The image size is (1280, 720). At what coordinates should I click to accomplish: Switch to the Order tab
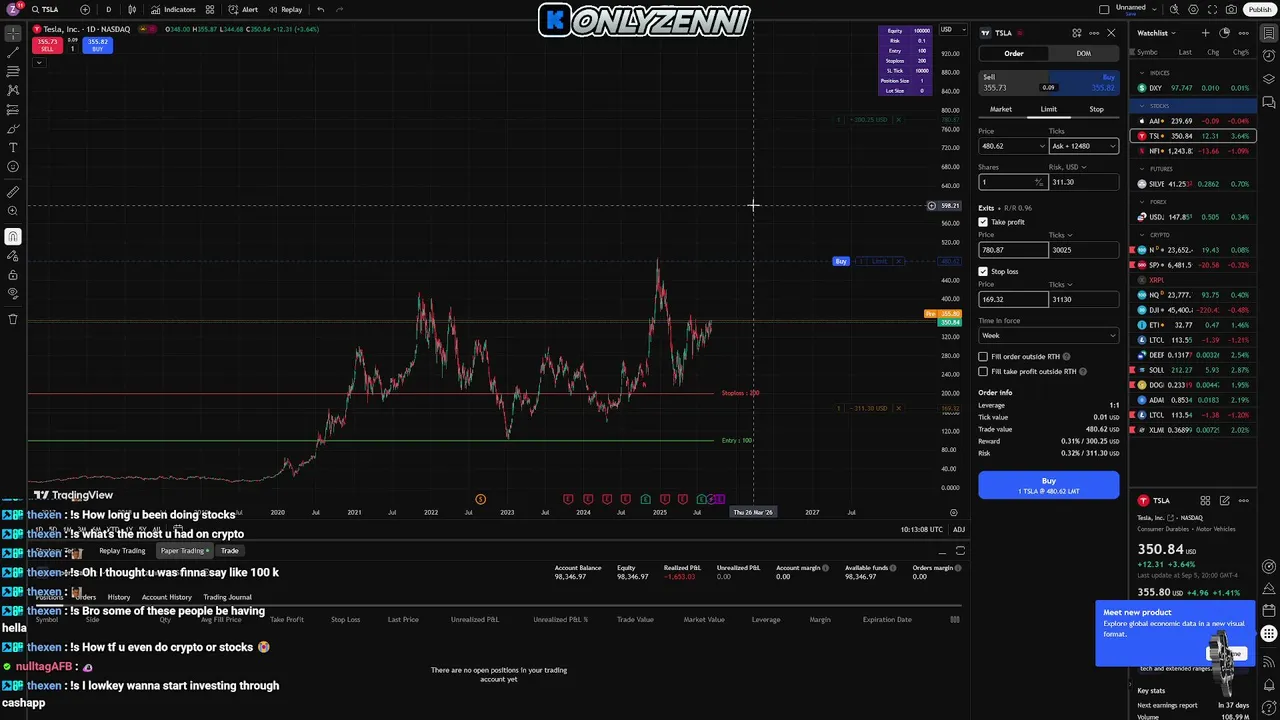pyautogui.click(x=1014, y=53)
